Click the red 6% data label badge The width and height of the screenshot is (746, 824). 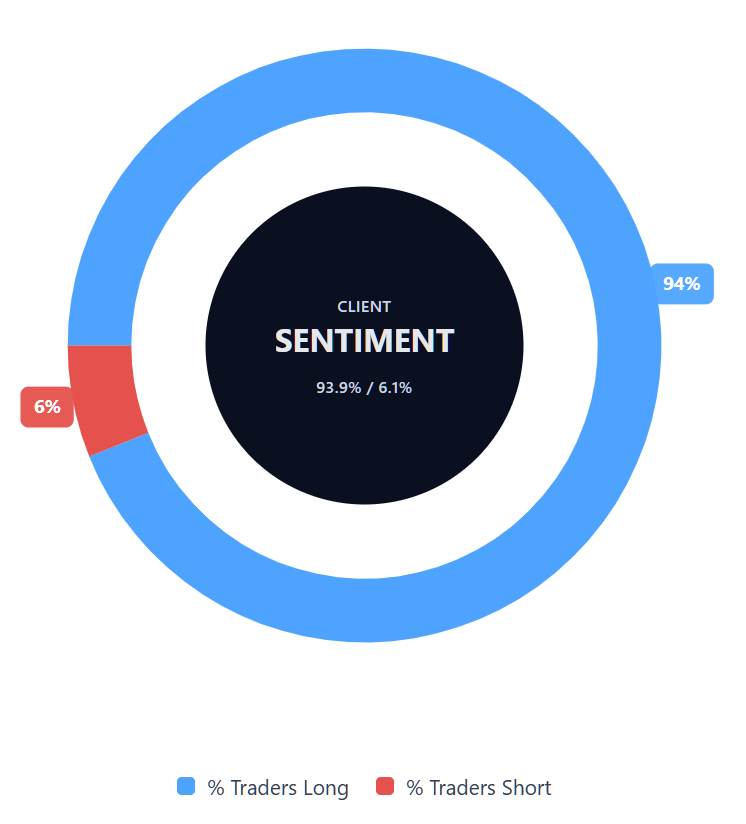point(47,407)
